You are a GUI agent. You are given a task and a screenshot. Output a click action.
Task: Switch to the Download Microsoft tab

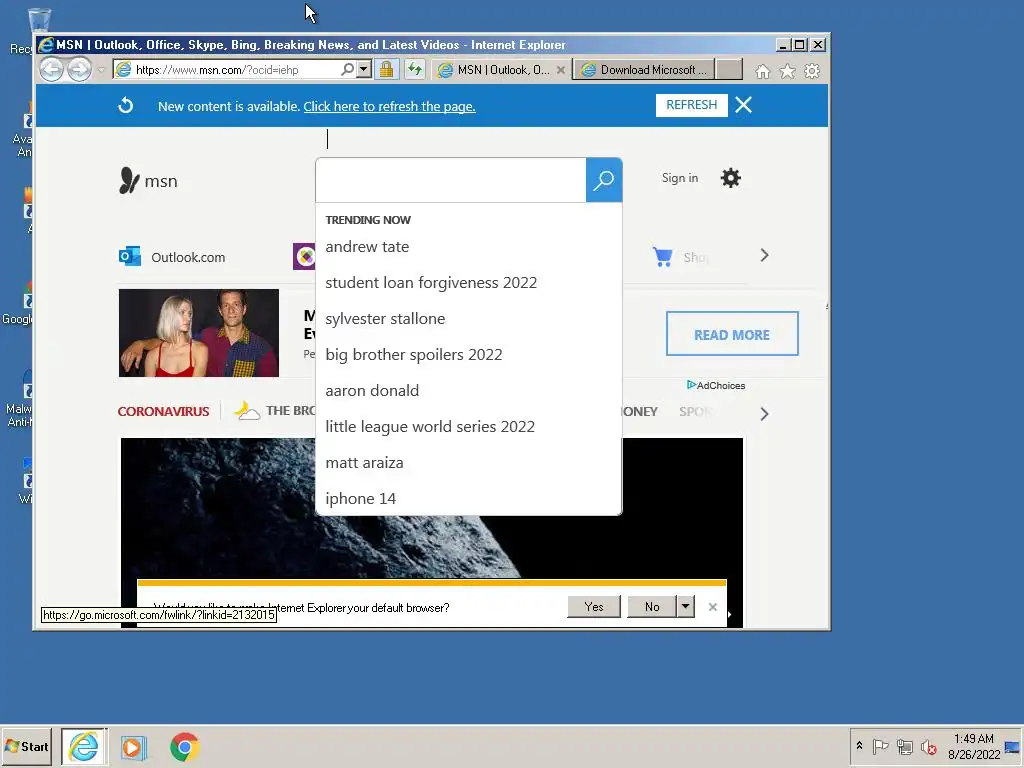coord(644,70)
